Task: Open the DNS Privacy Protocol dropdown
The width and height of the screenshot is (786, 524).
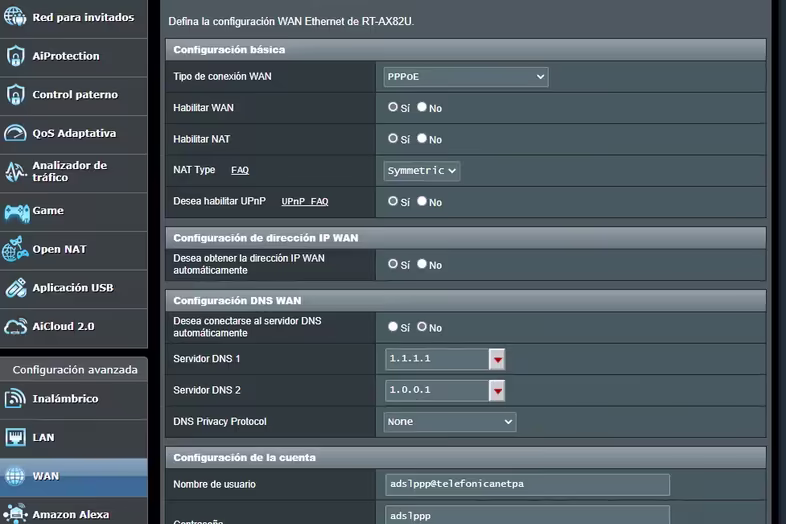Action: tap(450, 422)
